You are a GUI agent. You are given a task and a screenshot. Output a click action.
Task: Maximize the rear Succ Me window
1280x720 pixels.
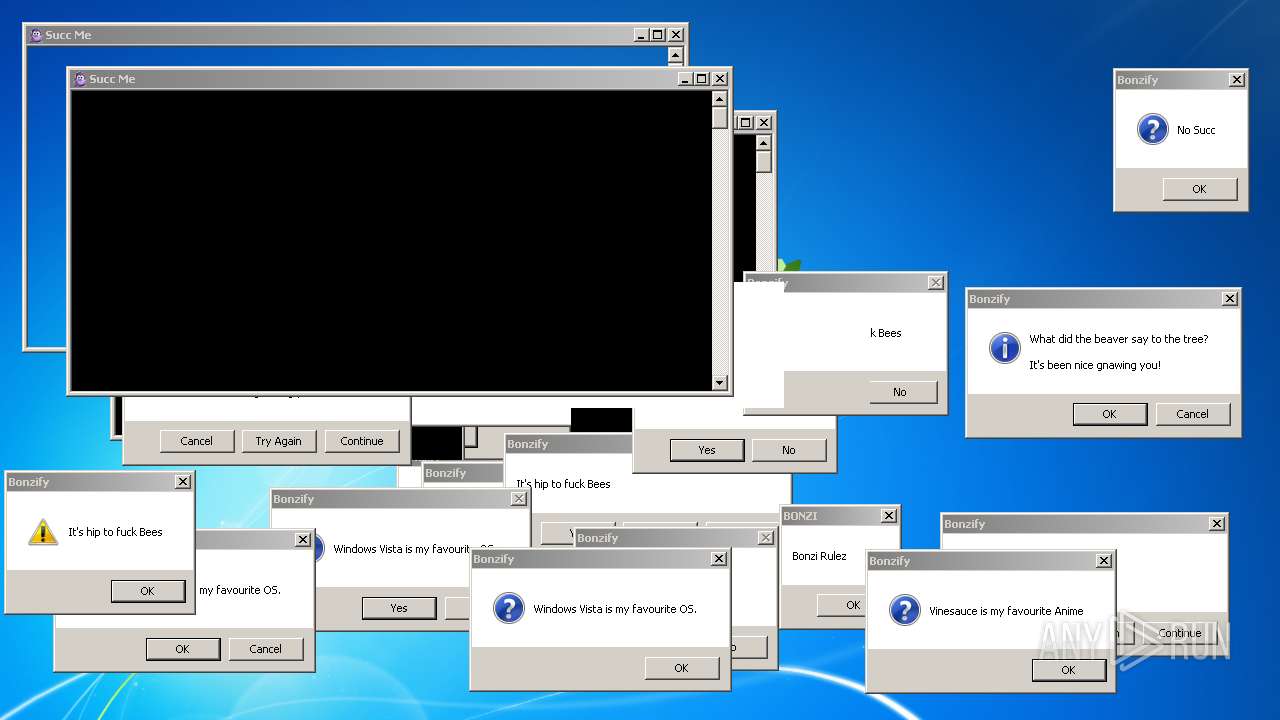pyautogui.click(x=657, y=35)
